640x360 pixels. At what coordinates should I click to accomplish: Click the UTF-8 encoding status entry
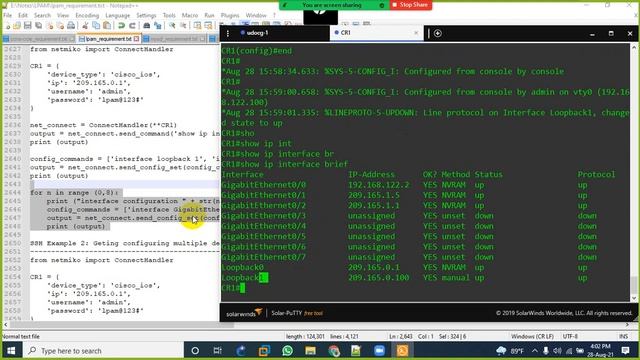pyautogui.click(x=570, y=336)
